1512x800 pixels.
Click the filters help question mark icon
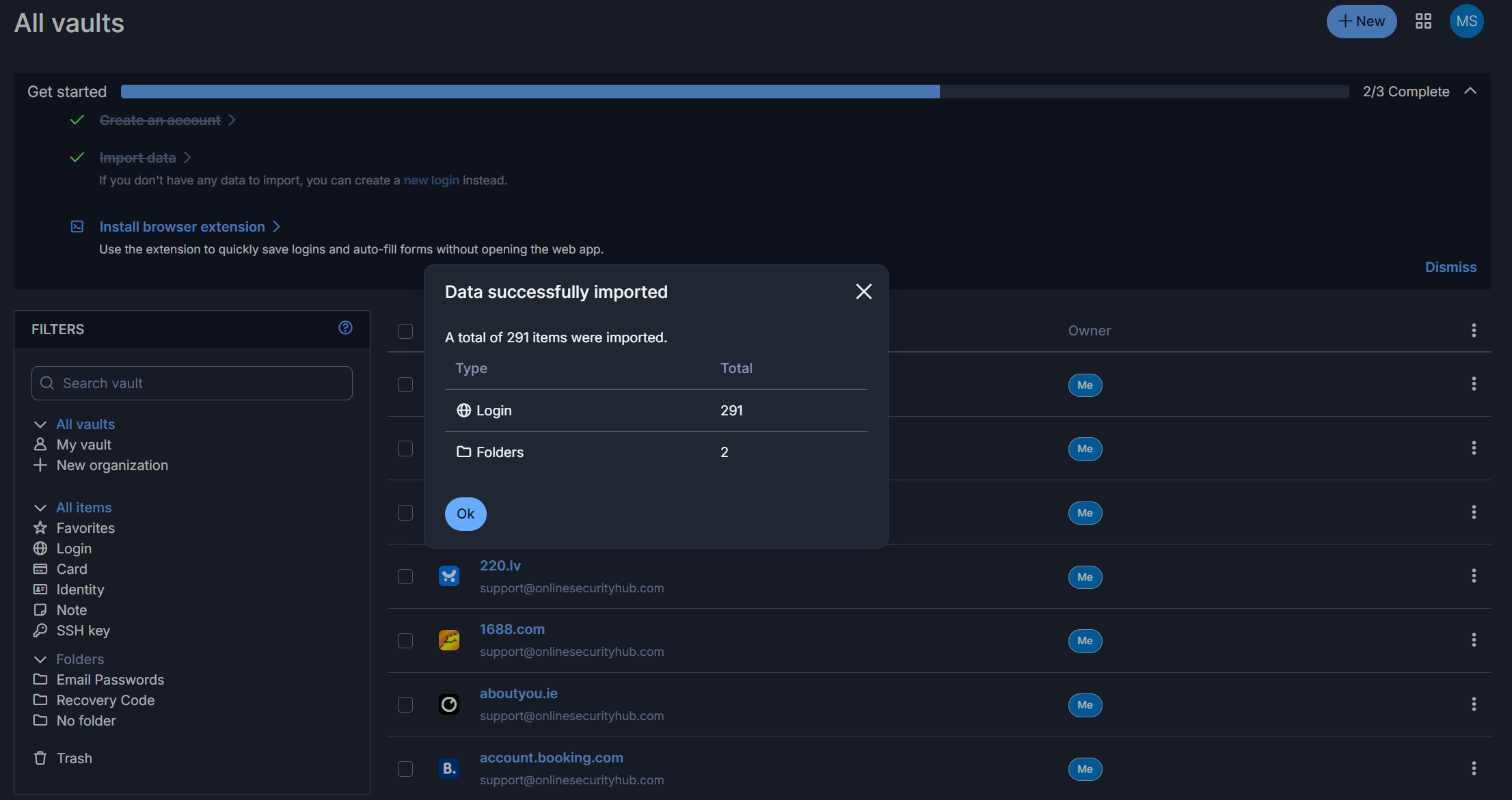(x=345, y=328)
